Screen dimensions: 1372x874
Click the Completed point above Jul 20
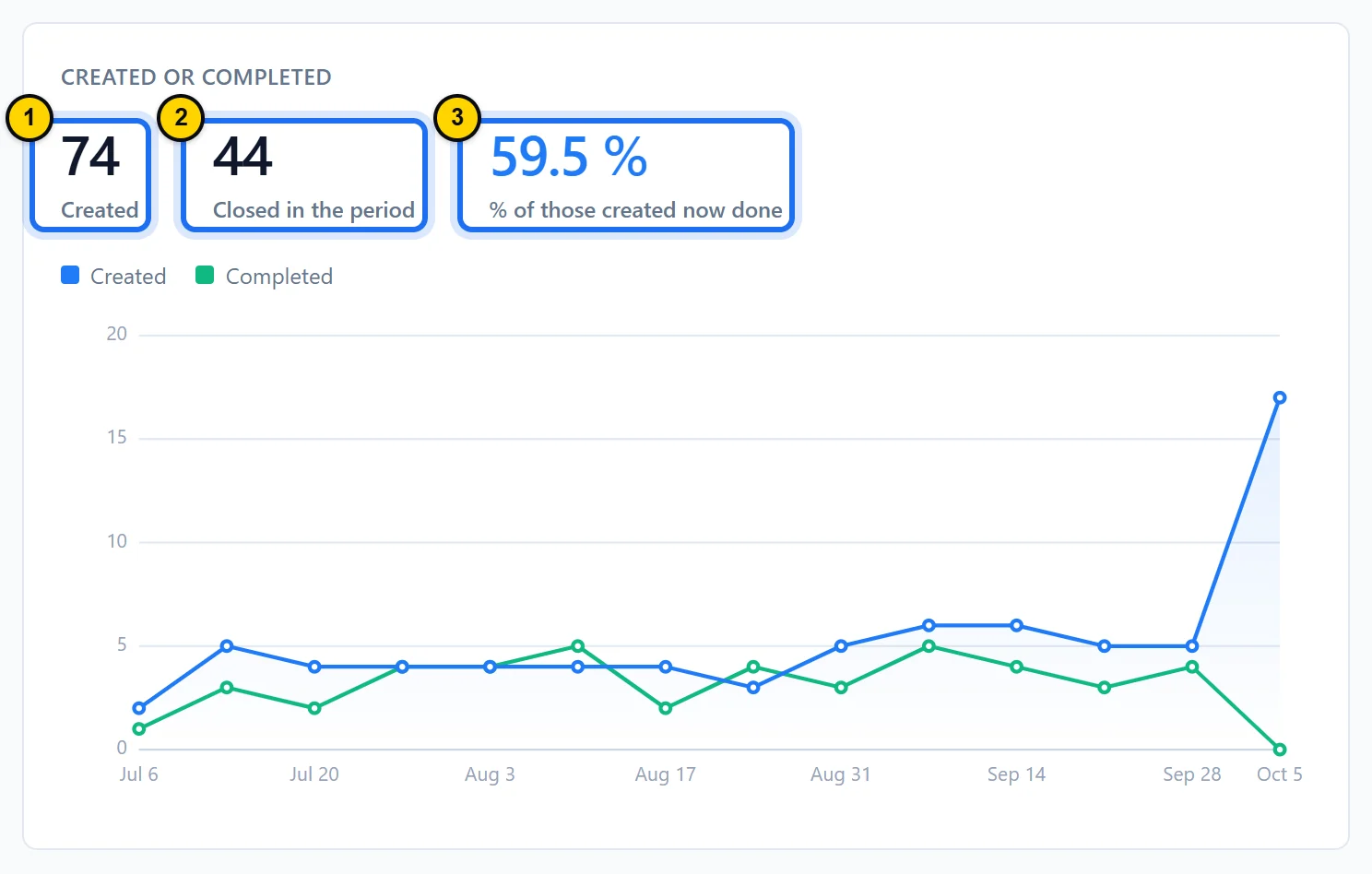pos(314,708)
